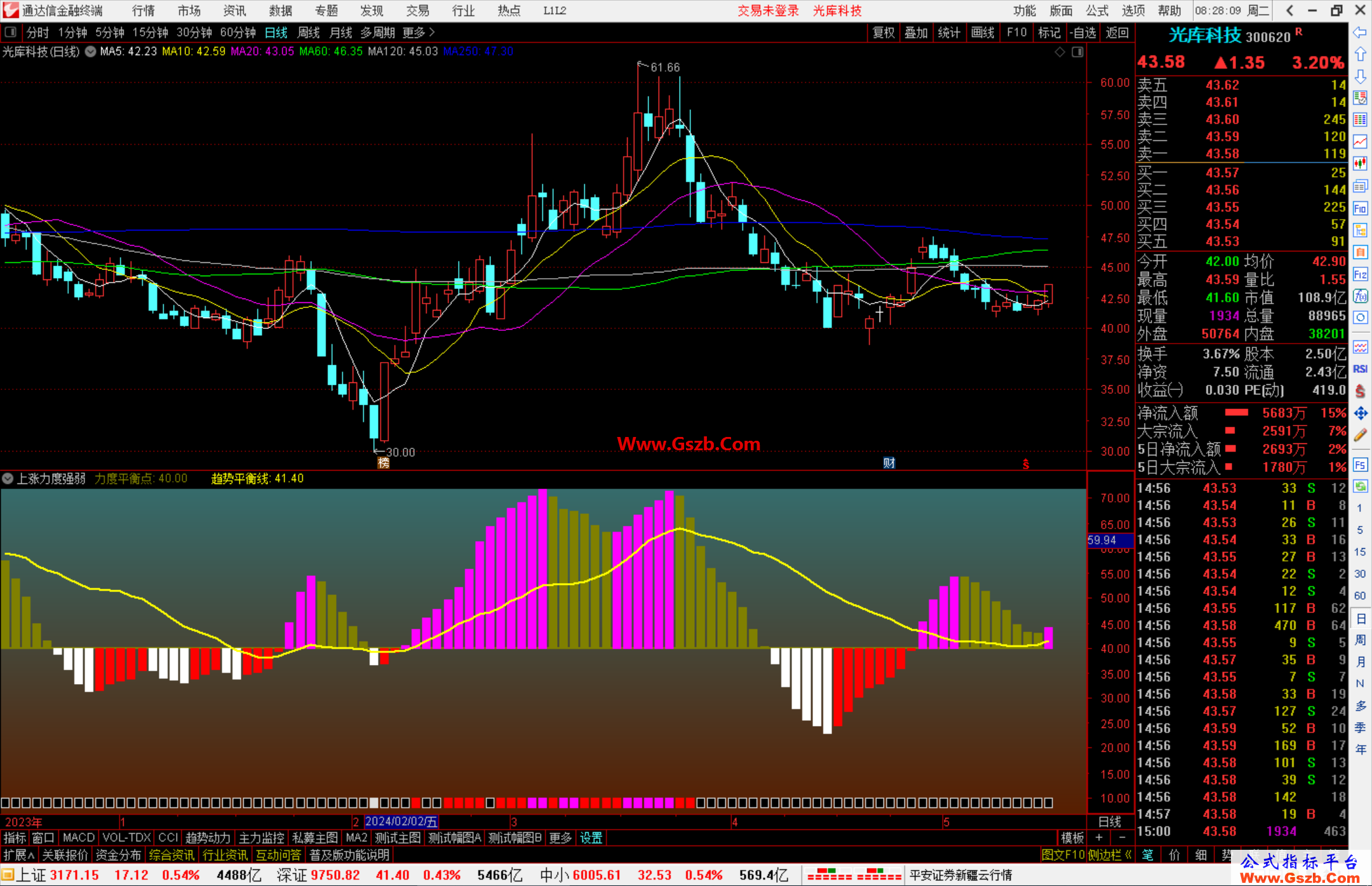
Task: Click the 画线 drawing button
Action: click(983, 32)
